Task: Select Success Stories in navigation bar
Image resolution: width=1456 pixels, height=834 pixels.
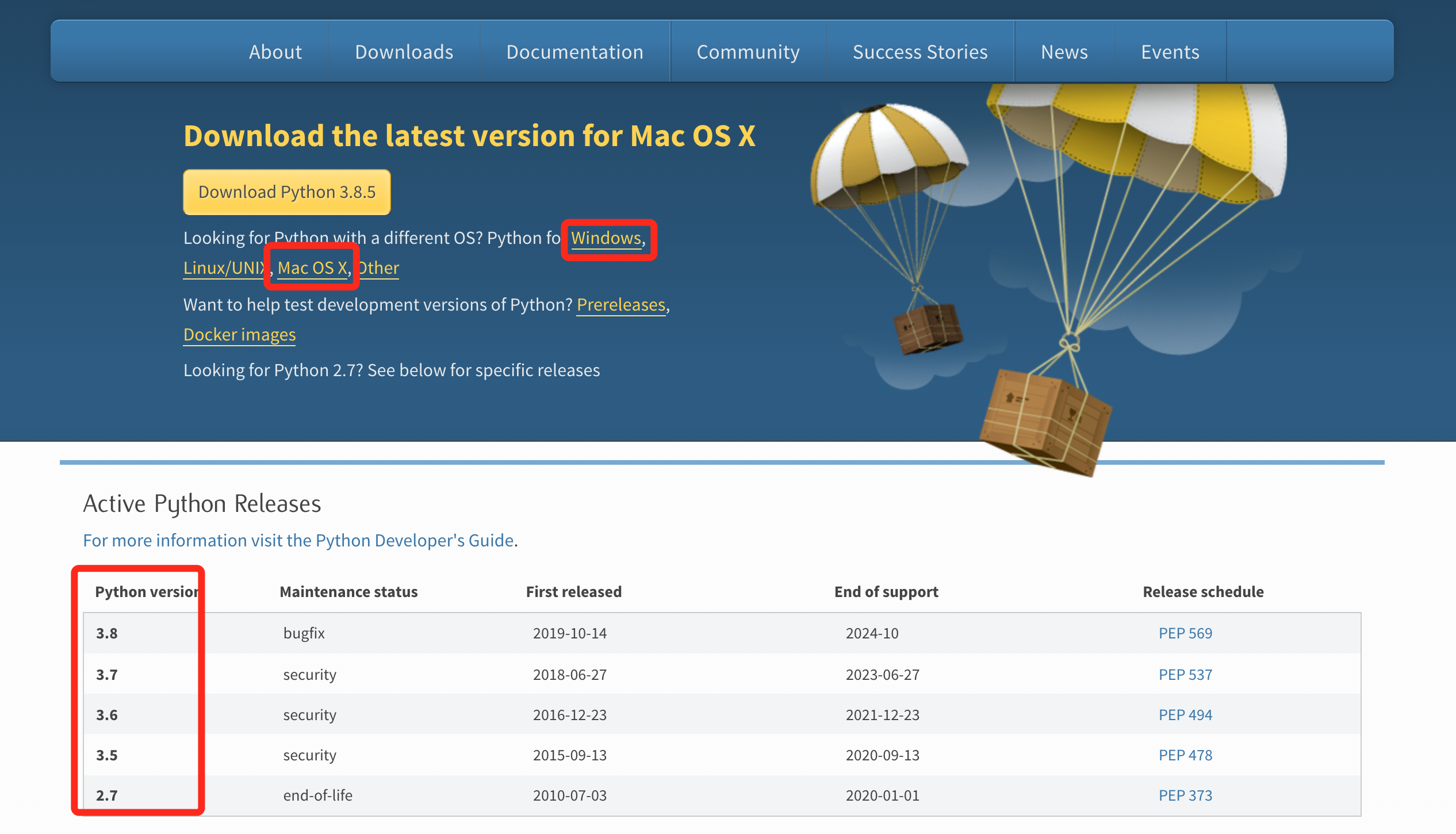Action: tap(920, 52)
